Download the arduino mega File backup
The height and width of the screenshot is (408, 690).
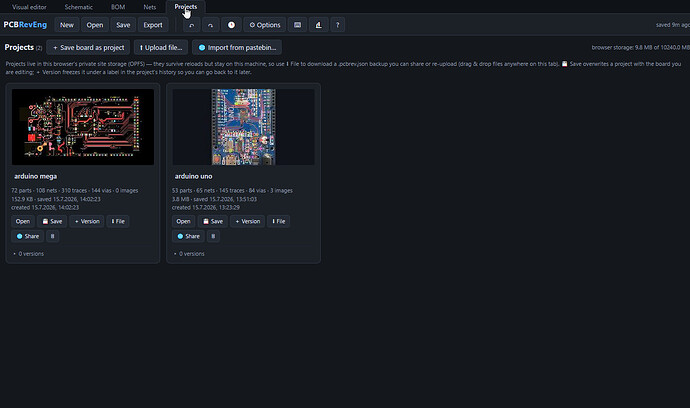pos(118,221)
